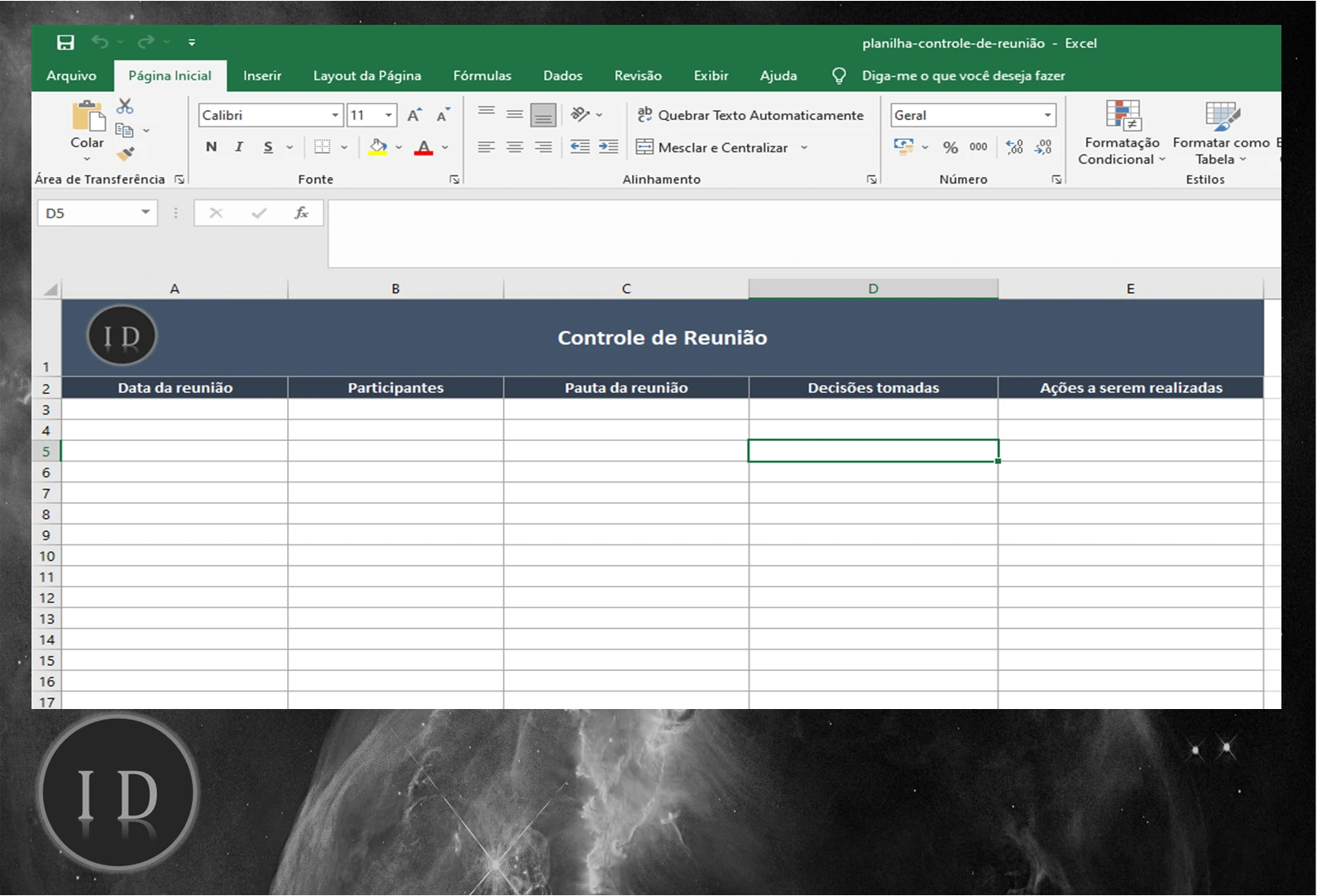1317x896 pixels.
Task: Open Formatação Condicional menu
Action: click(1122, 132)
